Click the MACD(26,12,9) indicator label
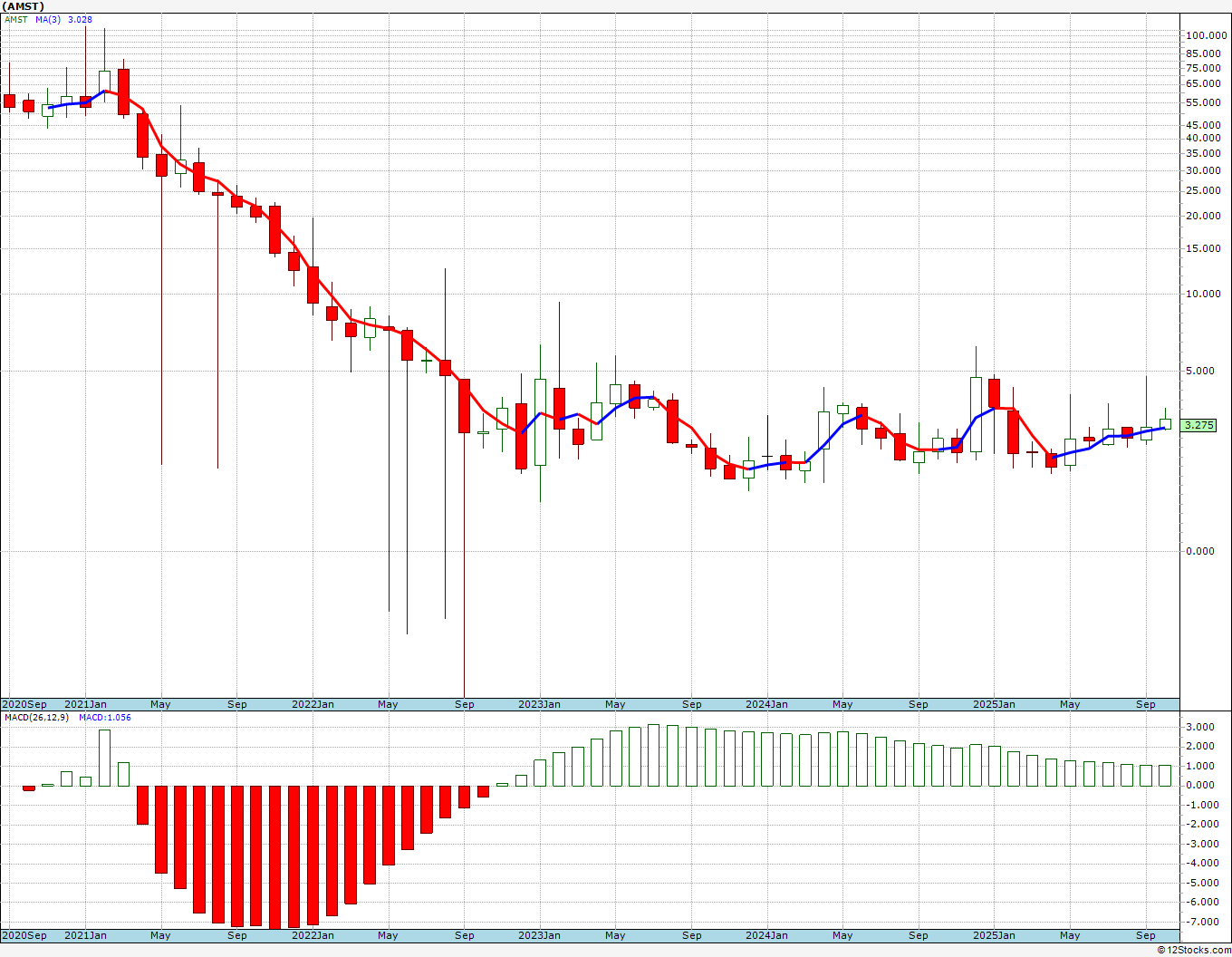Screen dimensions: 1232x957 [37, 717]
